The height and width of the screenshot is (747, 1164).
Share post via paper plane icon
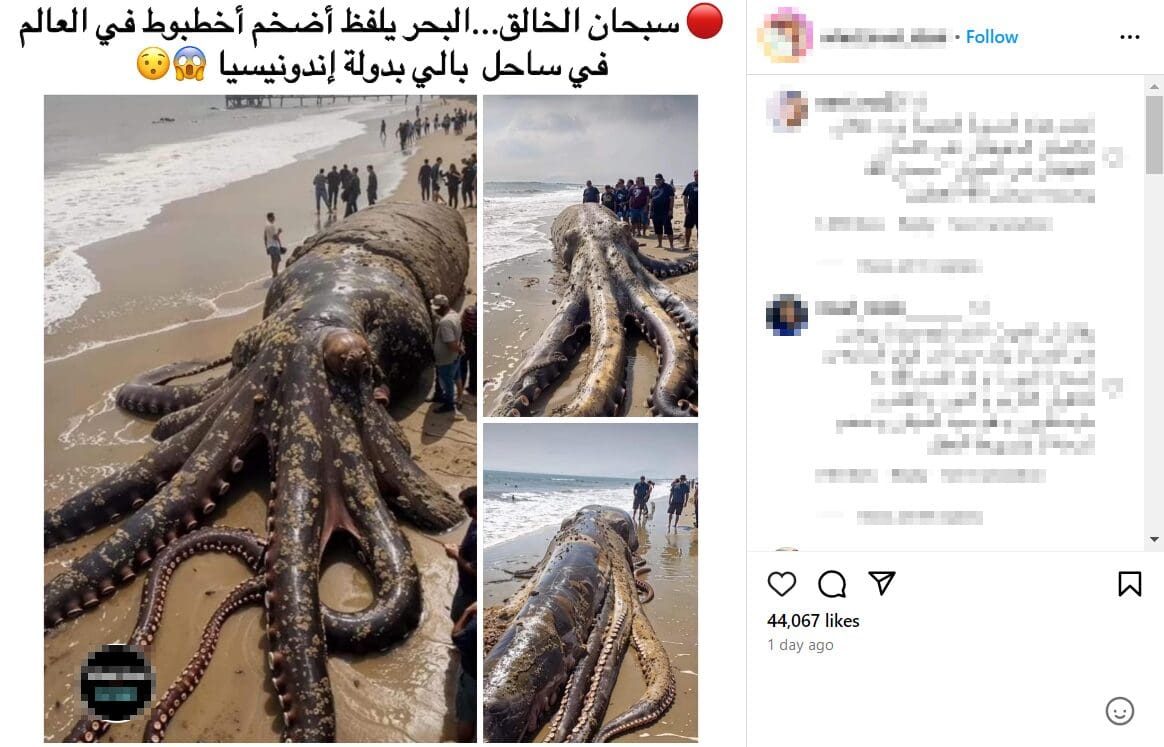[x=882, y=584]
